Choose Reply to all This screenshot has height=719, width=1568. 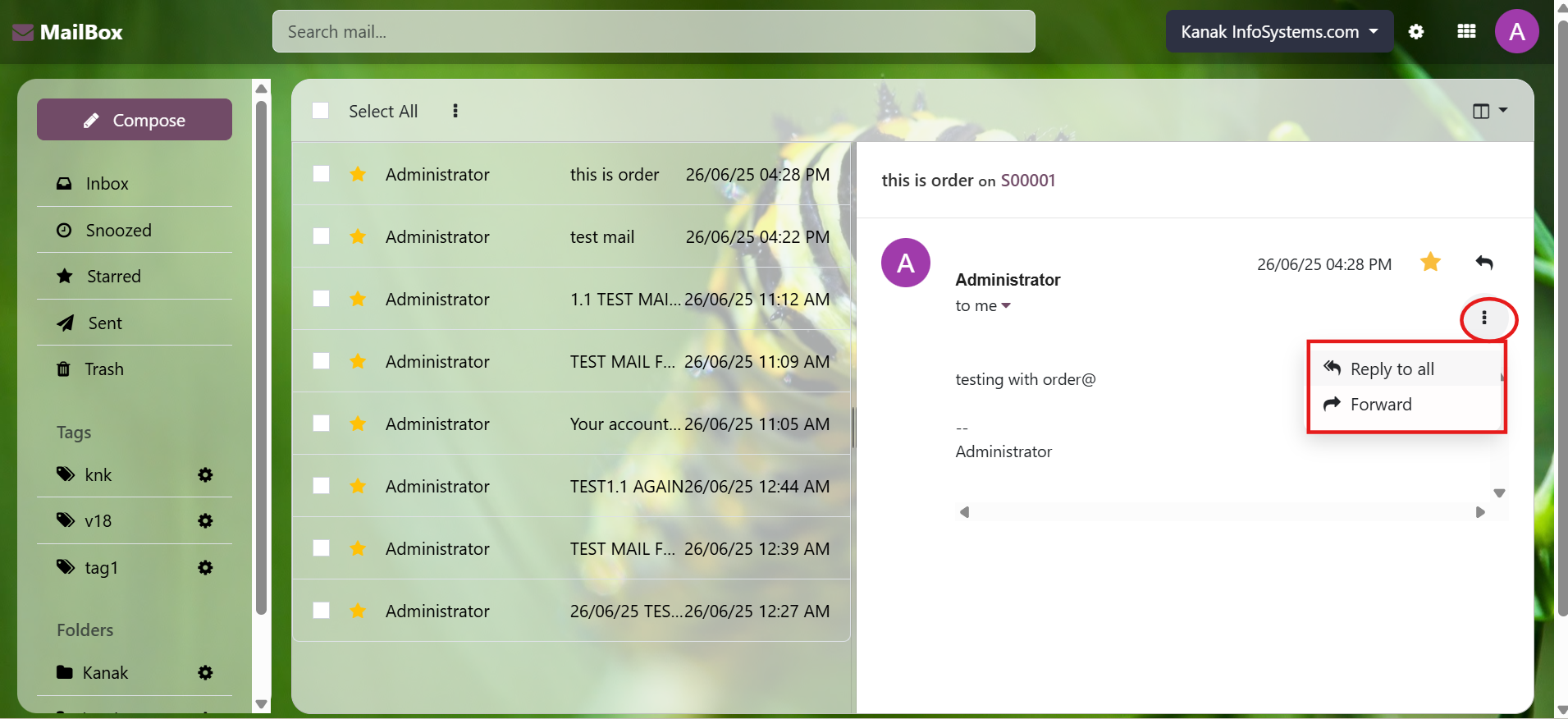[x=1406, y=369]
